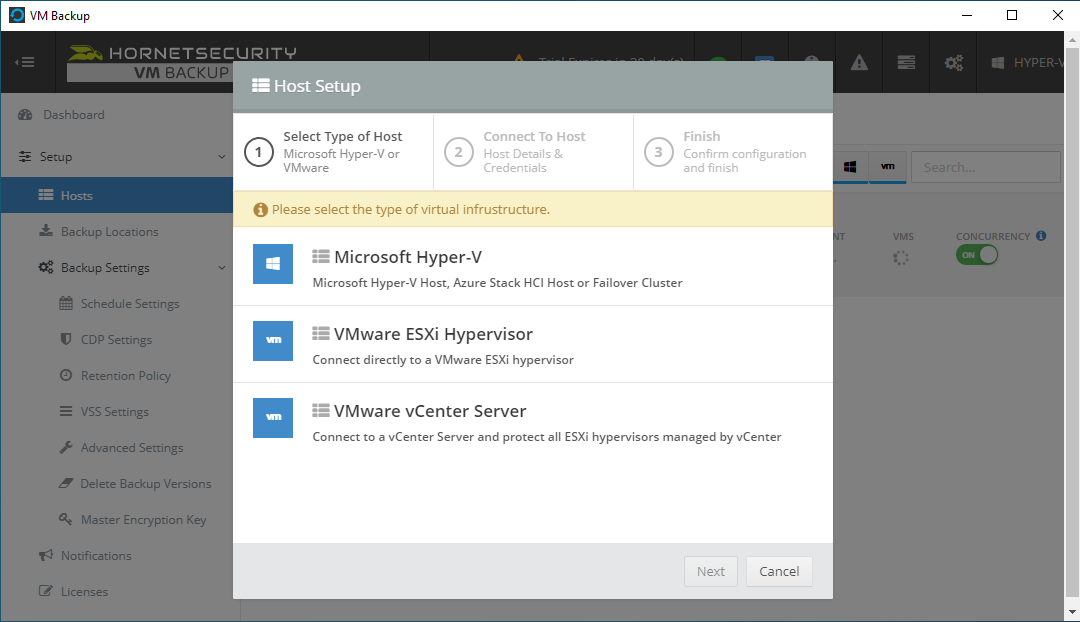
Task: Open the HYPER-V host selector dropdown
Action: 1030,61
